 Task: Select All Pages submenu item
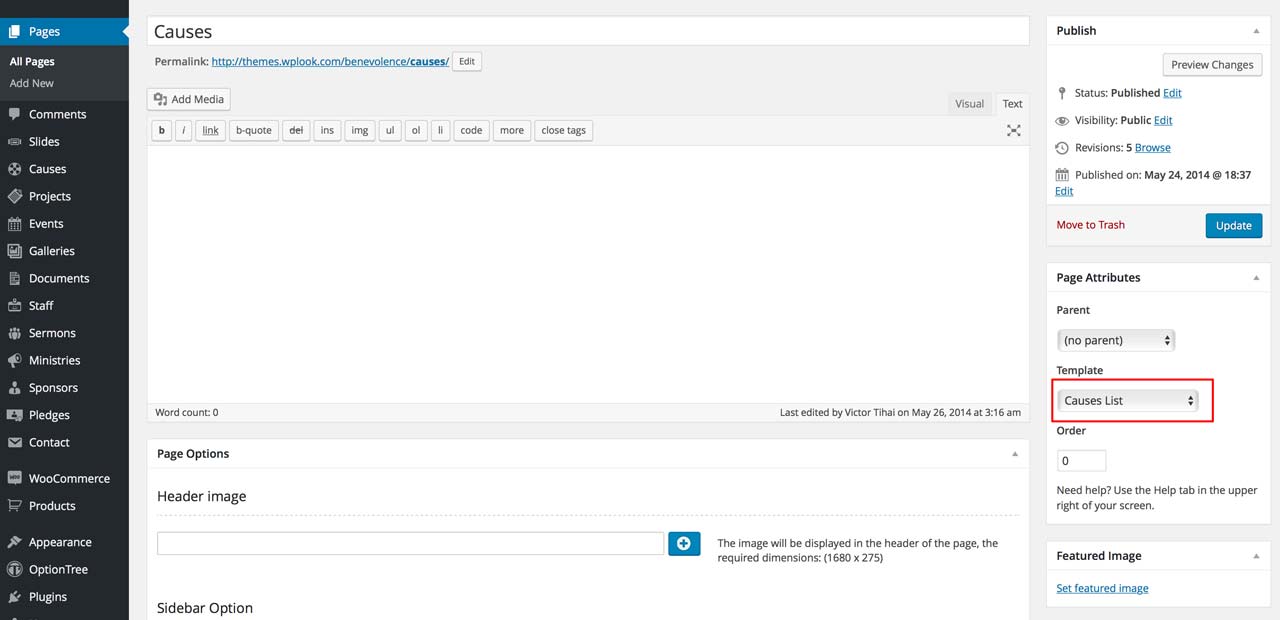point(32,61)
